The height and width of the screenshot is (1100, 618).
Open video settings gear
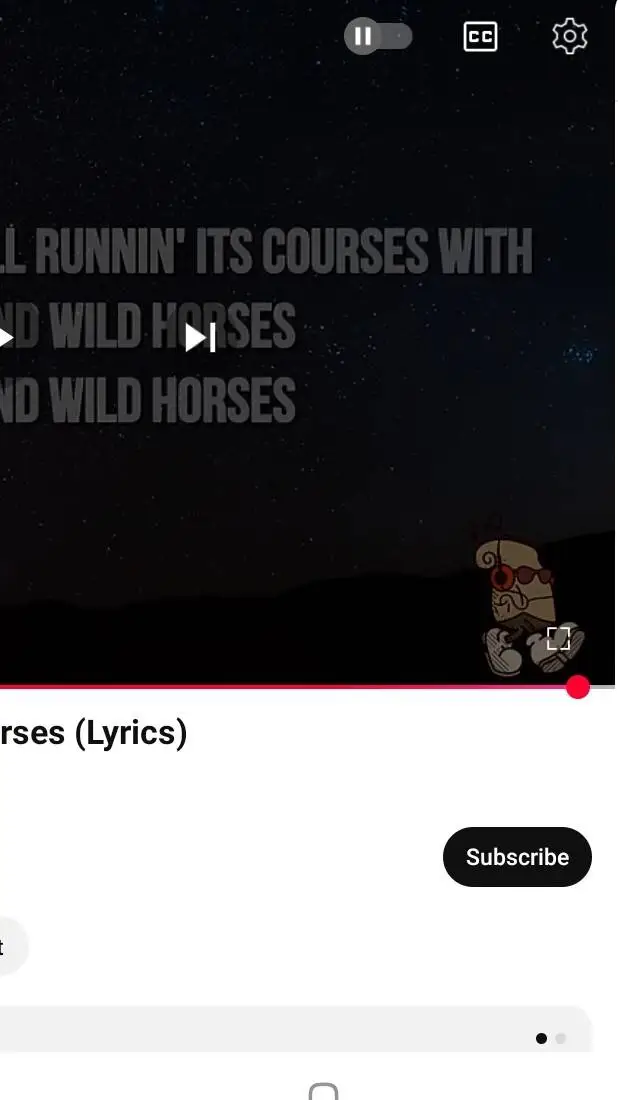pyautogui.click(x=570, y=36)
